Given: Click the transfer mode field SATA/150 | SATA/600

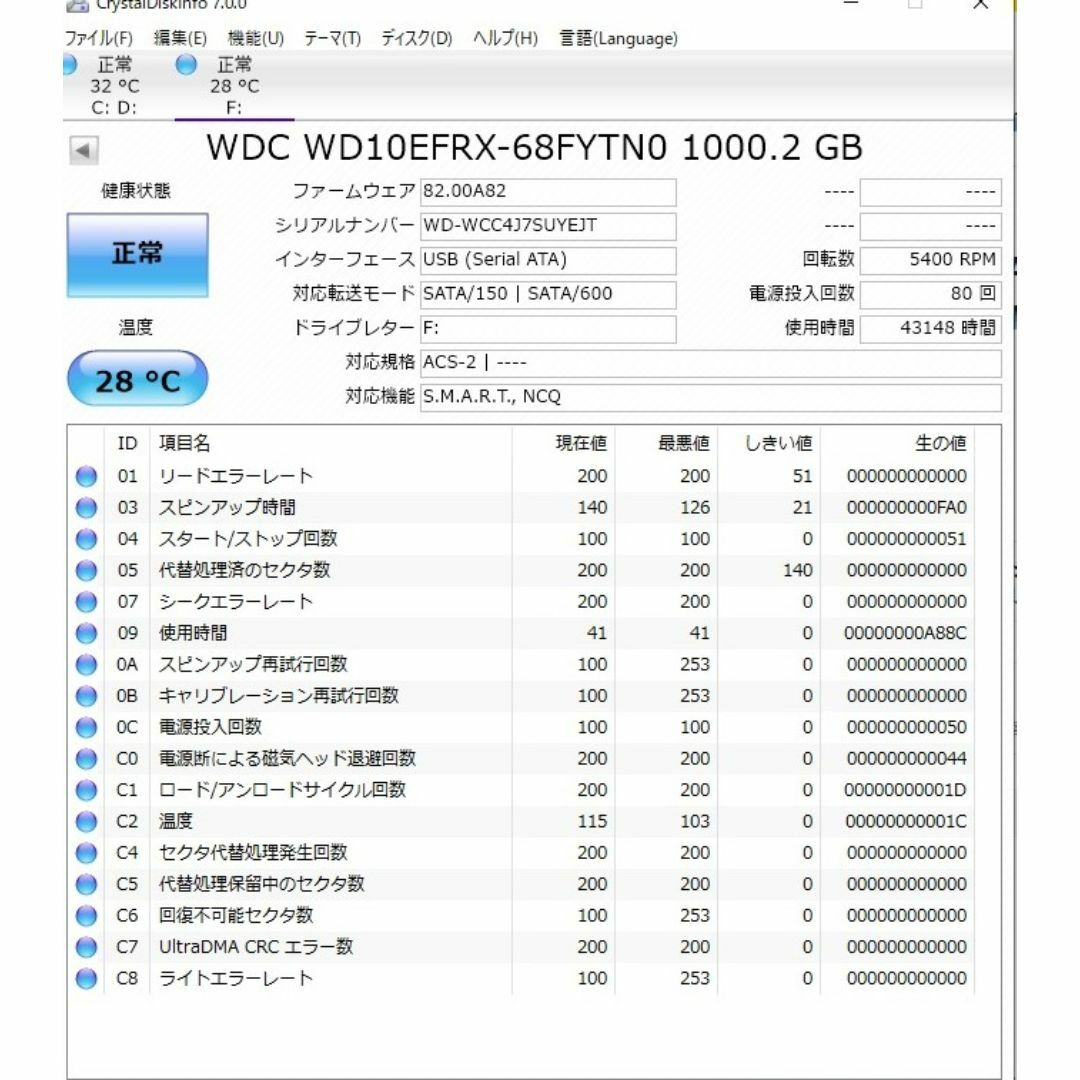Looking at the screenshot, I should click(x=548, y=294).
